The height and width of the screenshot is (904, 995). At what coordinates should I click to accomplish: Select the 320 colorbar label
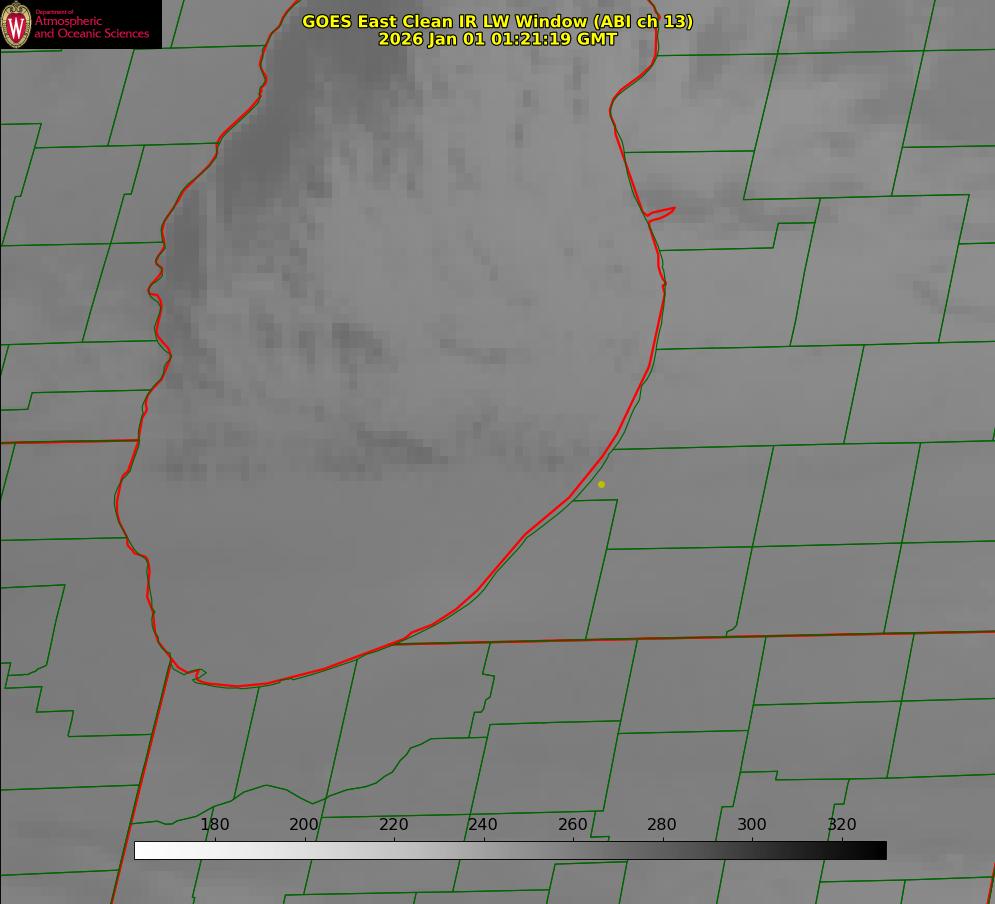(842, 824)
